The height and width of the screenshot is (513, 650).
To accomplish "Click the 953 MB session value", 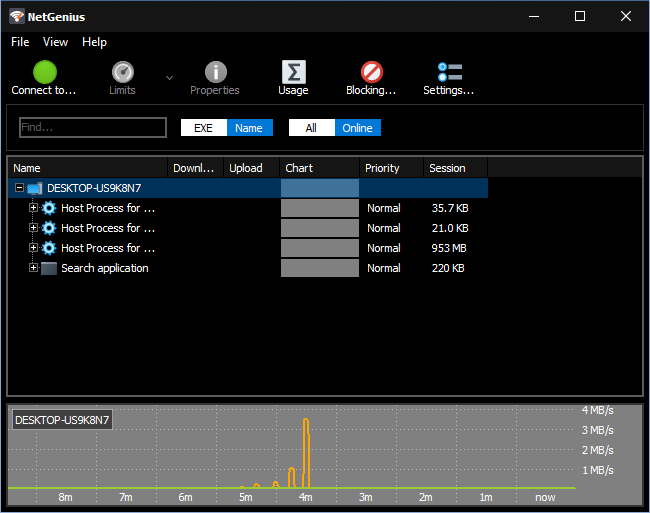I will 449,248.
